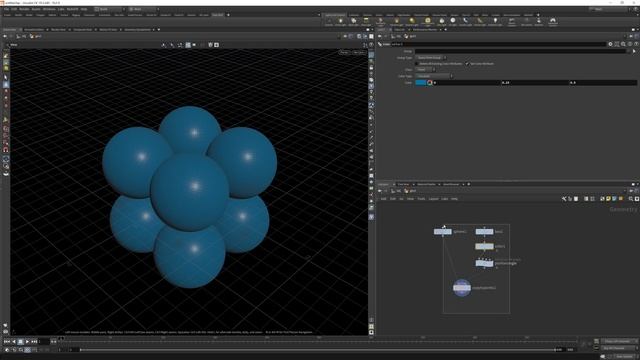Open the File menu in Houdini
Viewport: 640px width, 360px height.
pos(6,9)
